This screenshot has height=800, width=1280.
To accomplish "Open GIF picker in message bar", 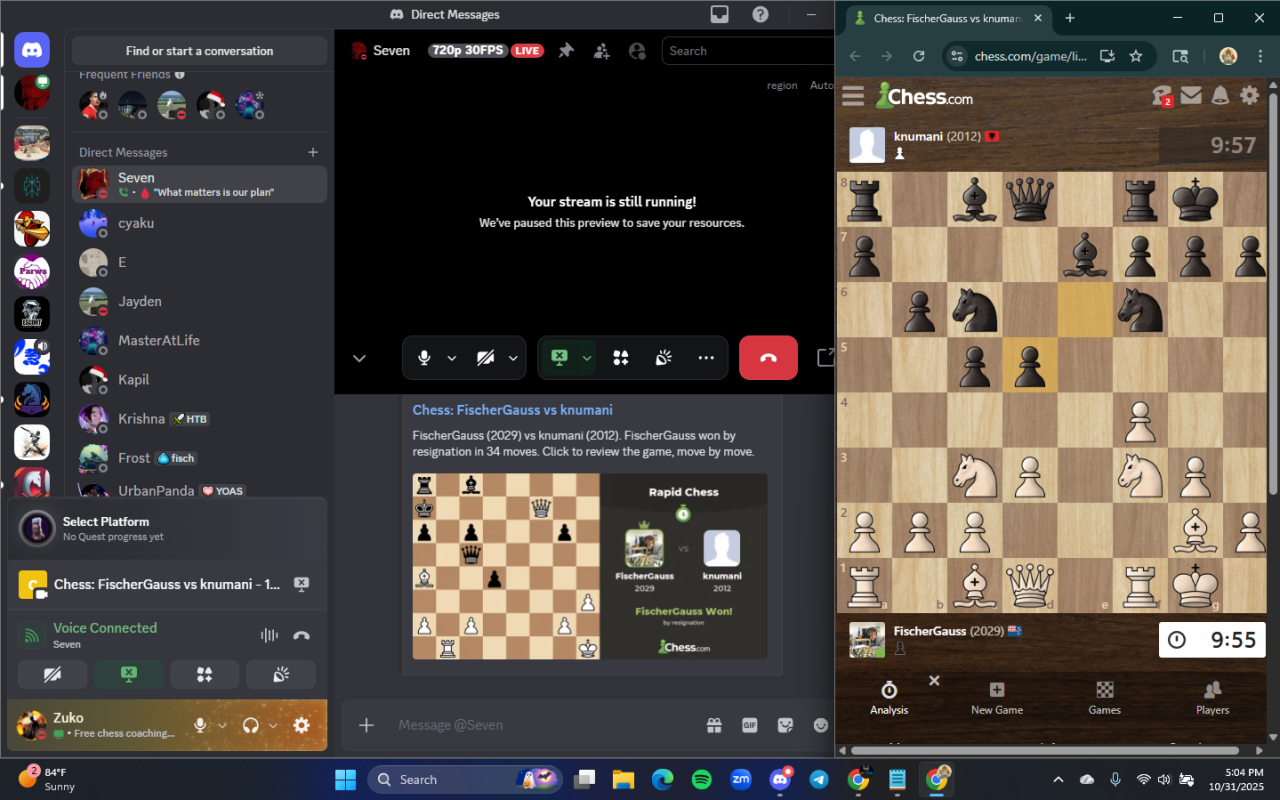I will tap(749, 725).
